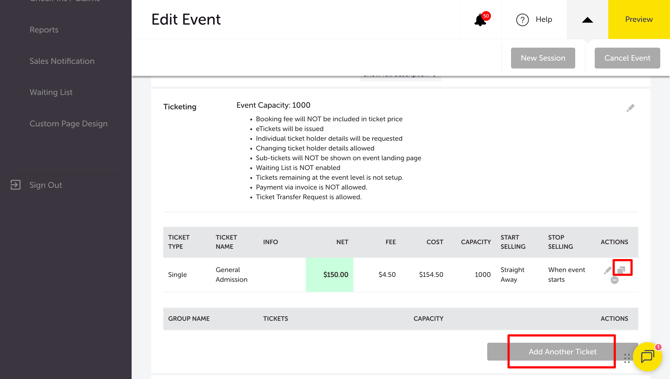
Task: Click the TICKET TYPE column header
Action: point(179,242)
